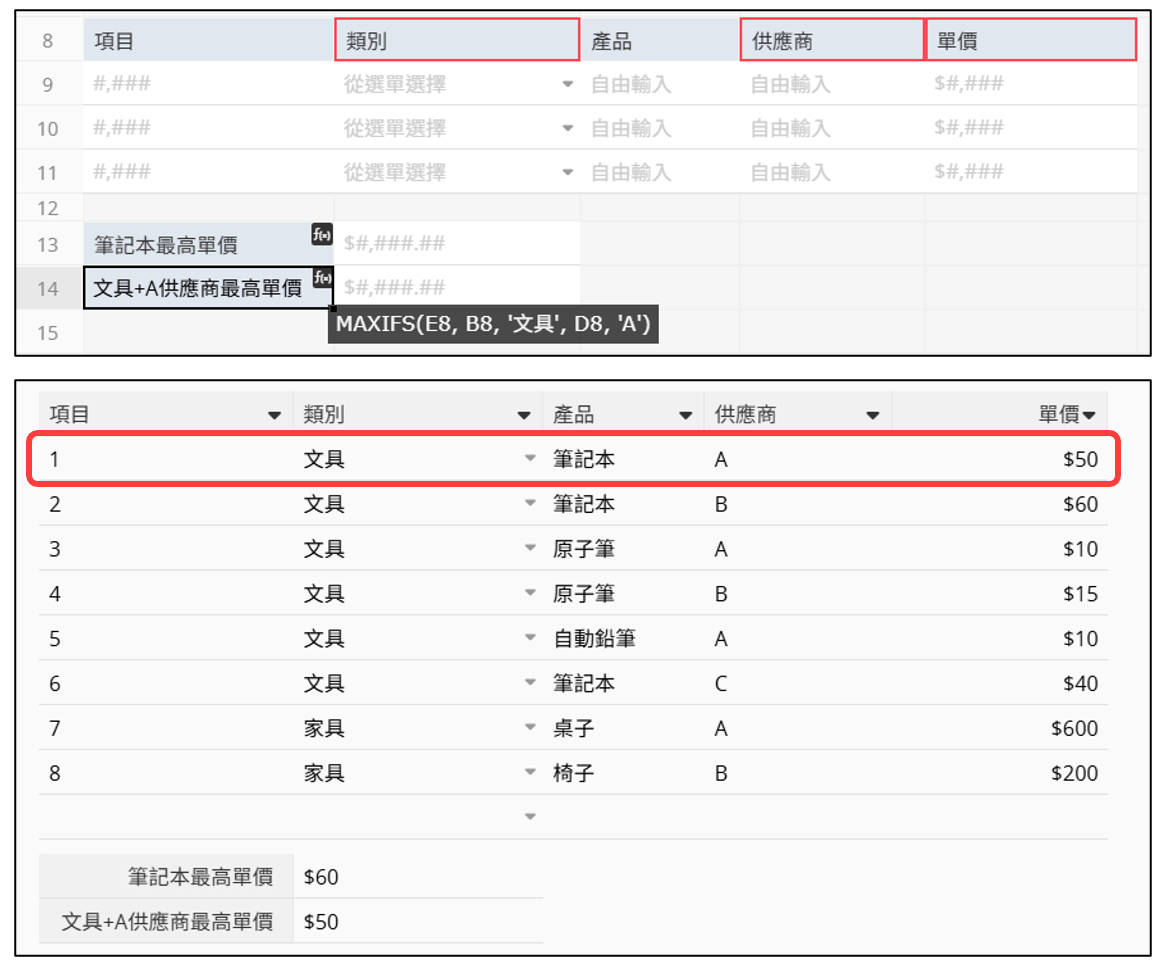This screenshot has width=1166, height=972.
Task: Click the 產品 free input field in row 9
Action: point(659,85)
